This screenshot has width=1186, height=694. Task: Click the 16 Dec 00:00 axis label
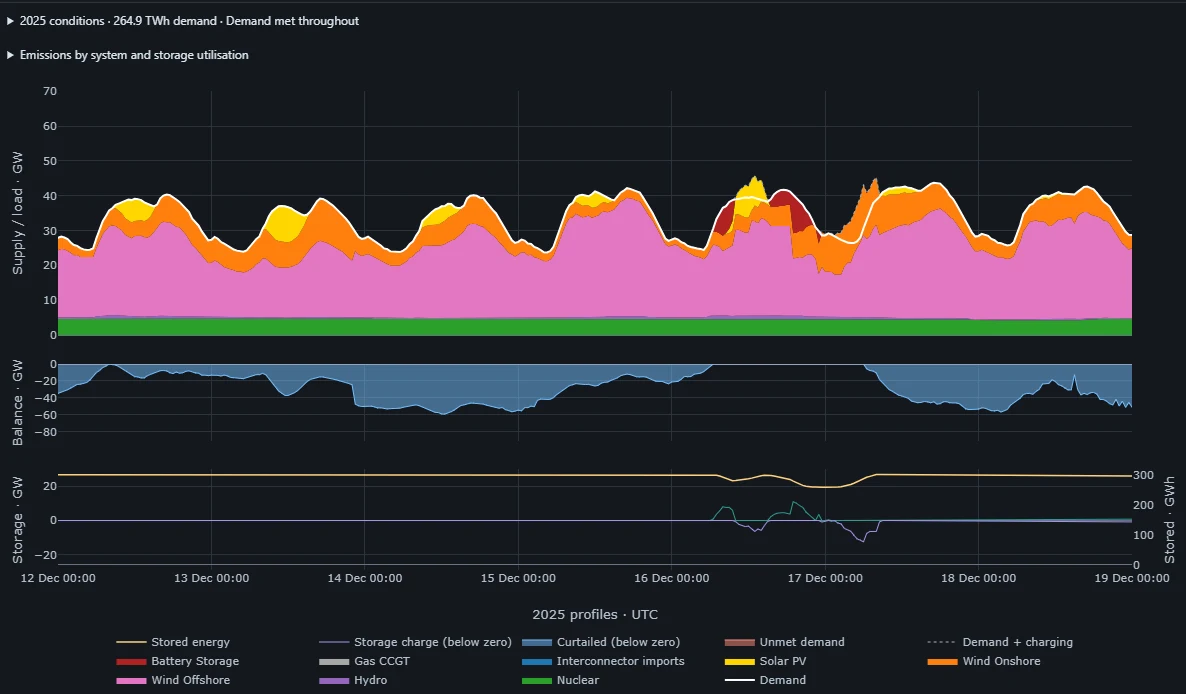672,578
